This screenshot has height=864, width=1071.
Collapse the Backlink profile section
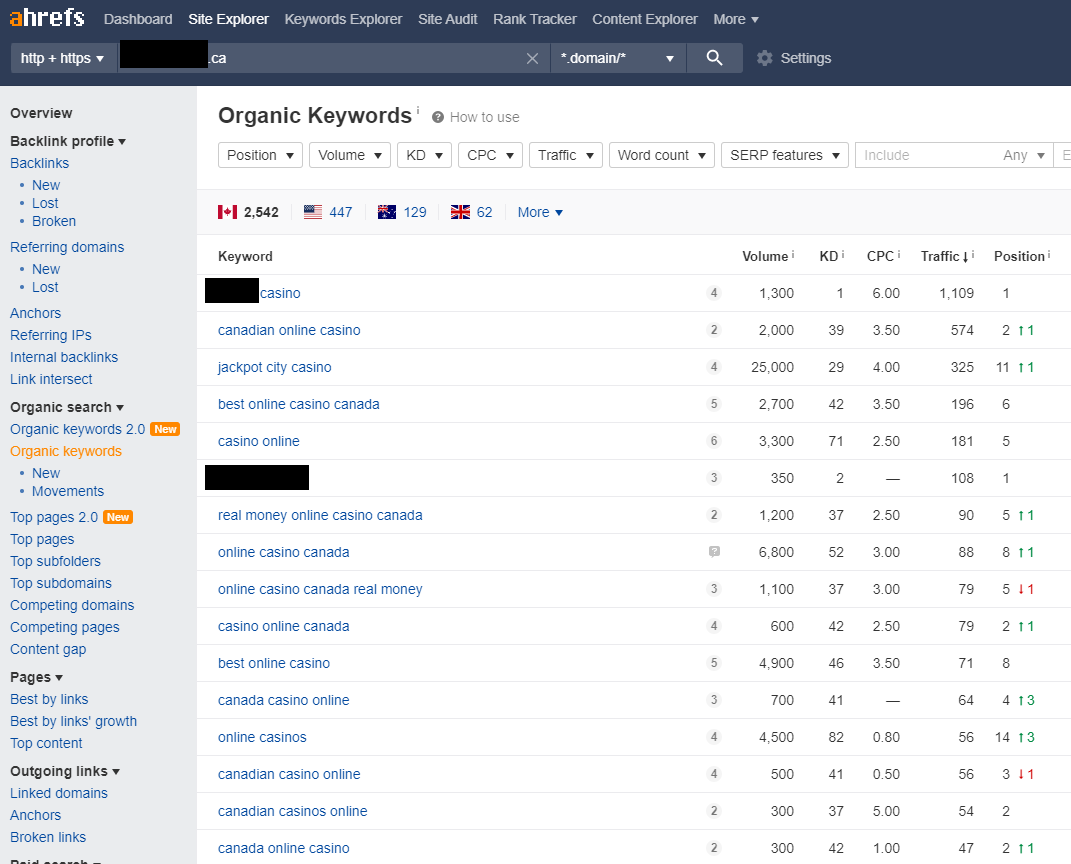pos(68,141)
